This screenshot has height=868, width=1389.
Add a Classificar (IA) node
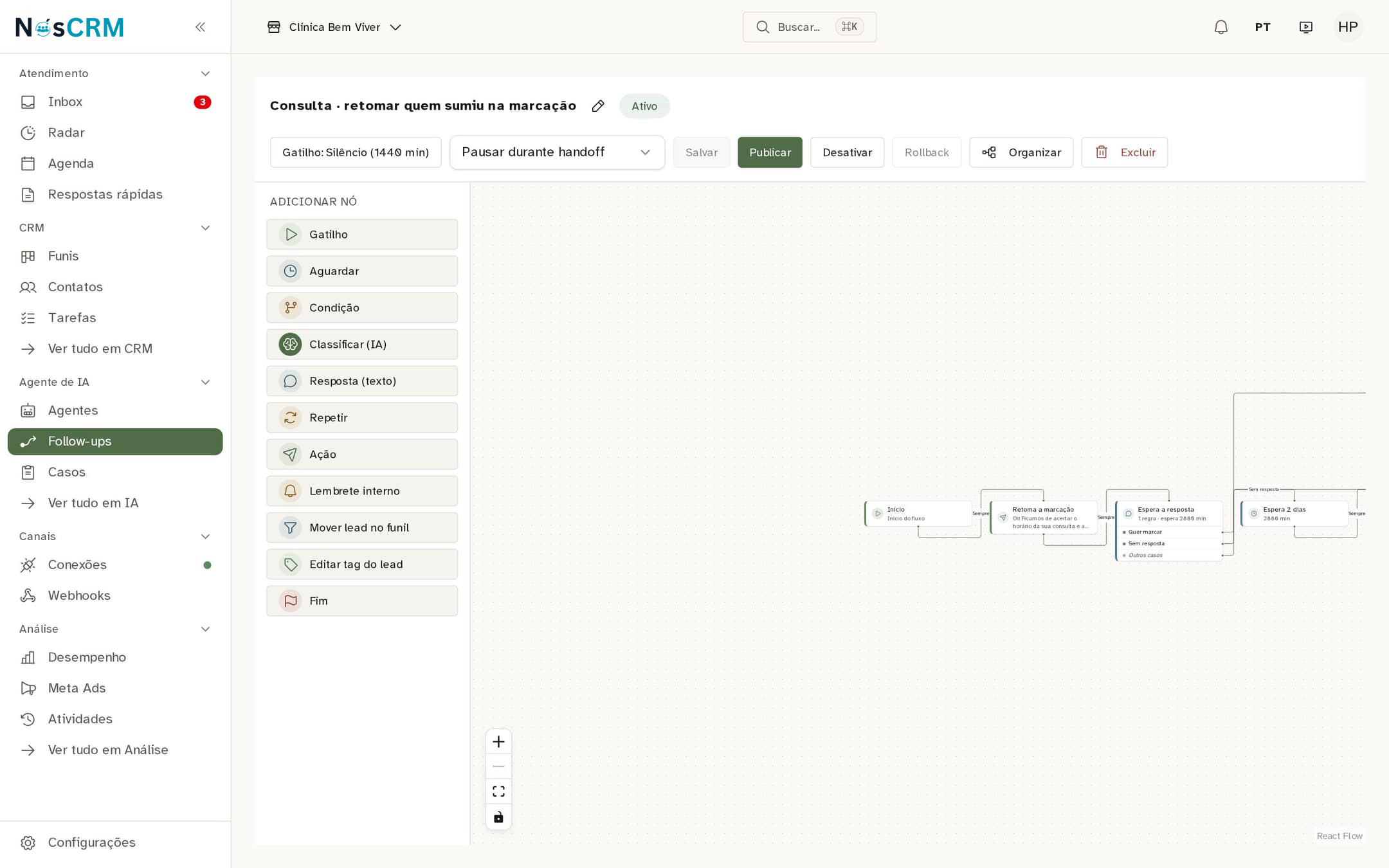coord(362,345)
